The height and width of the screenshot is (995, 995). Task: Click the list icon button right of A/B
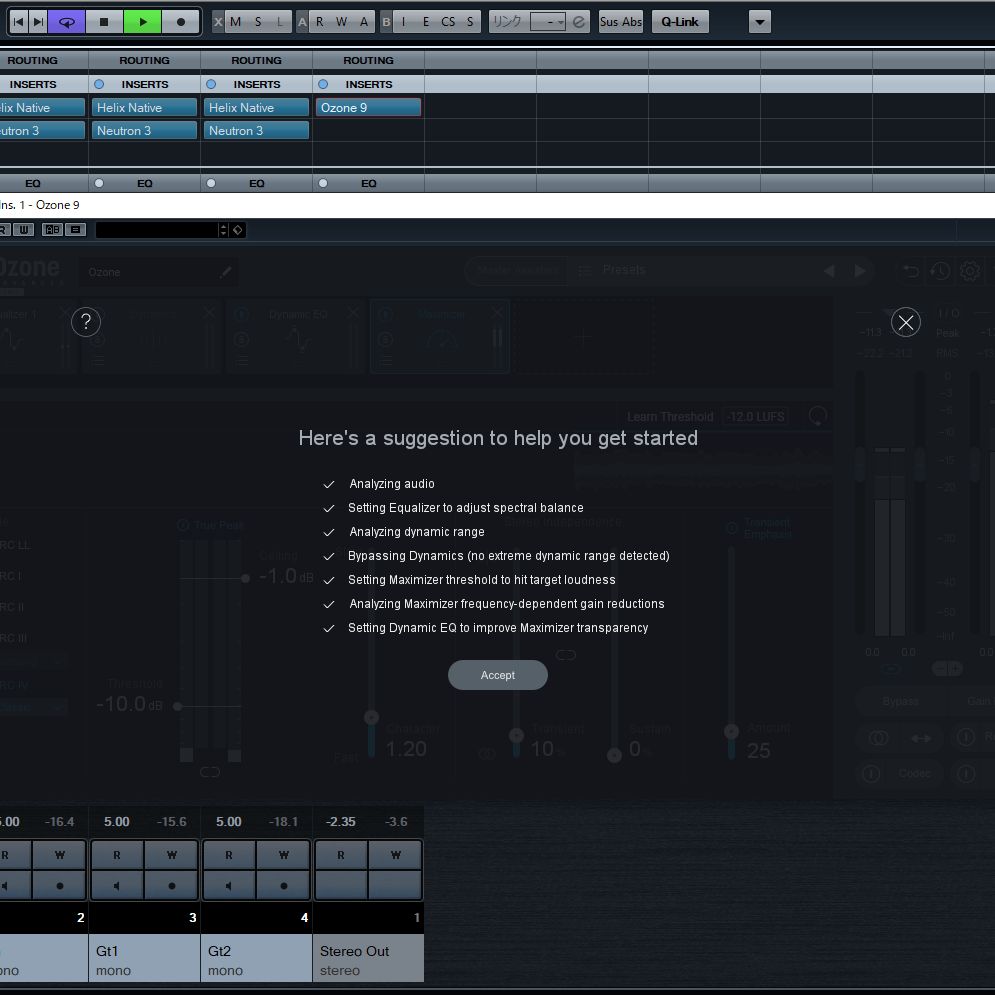pos(76,230)
